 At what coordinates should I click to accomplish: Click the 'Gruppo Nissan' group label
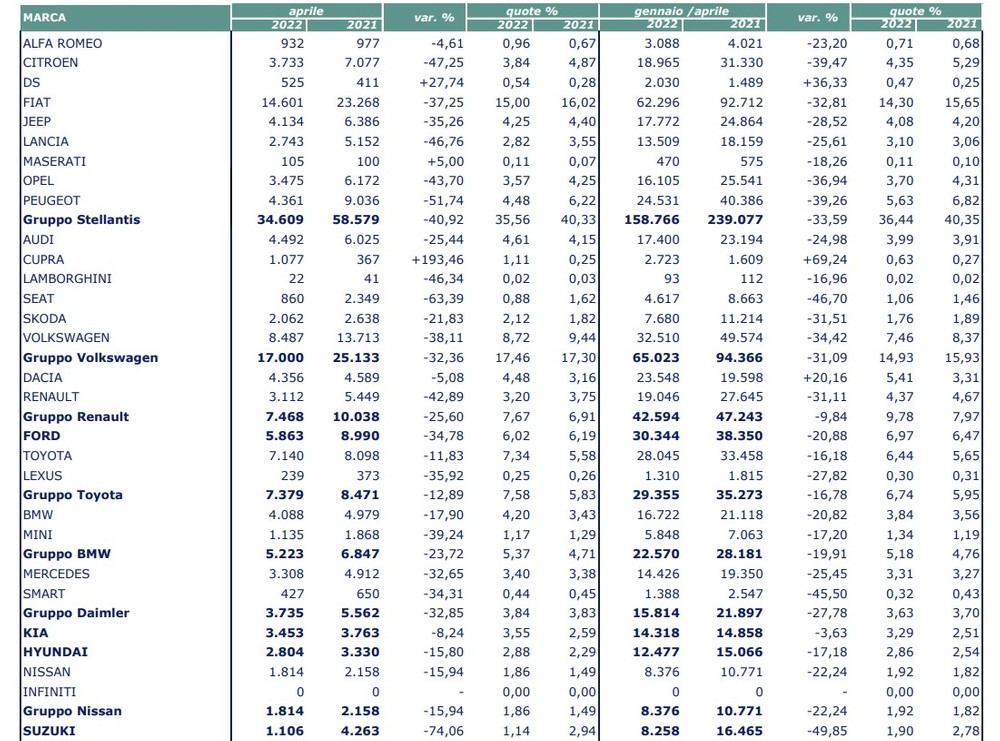click(x=72, y=711)
